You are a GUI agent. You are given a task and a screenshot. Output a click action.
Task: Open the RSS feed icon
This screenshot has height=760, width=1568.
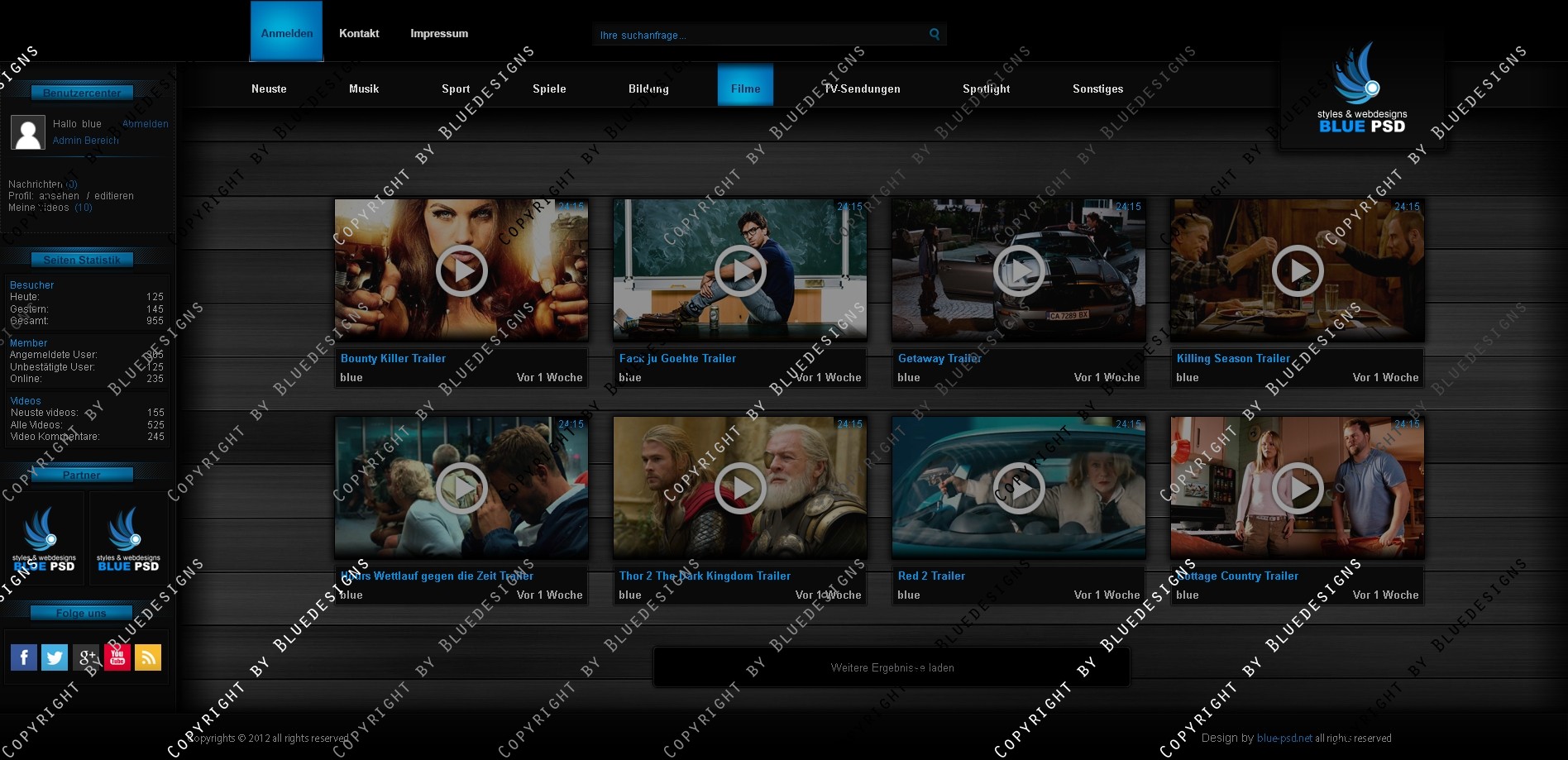pos(148,657)
